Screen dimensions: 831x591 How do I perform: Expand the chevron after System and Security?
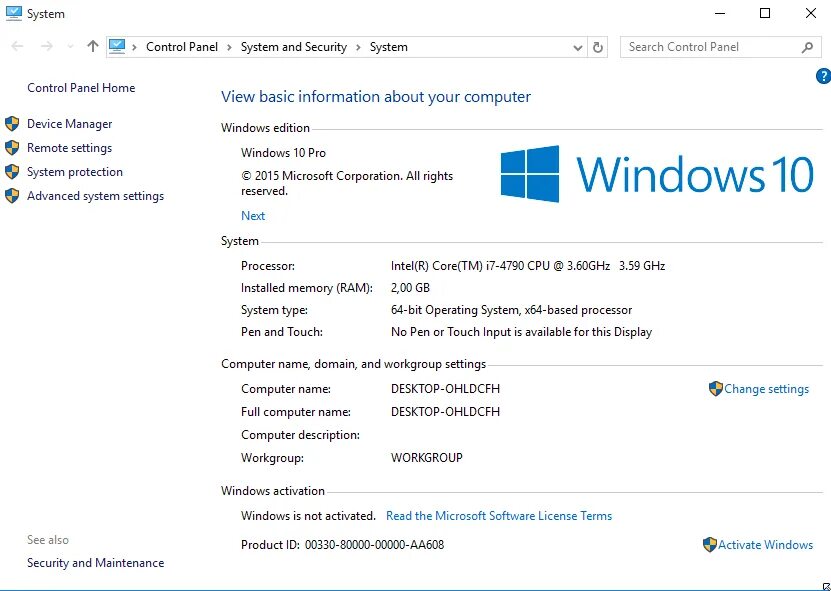[358, 47]
